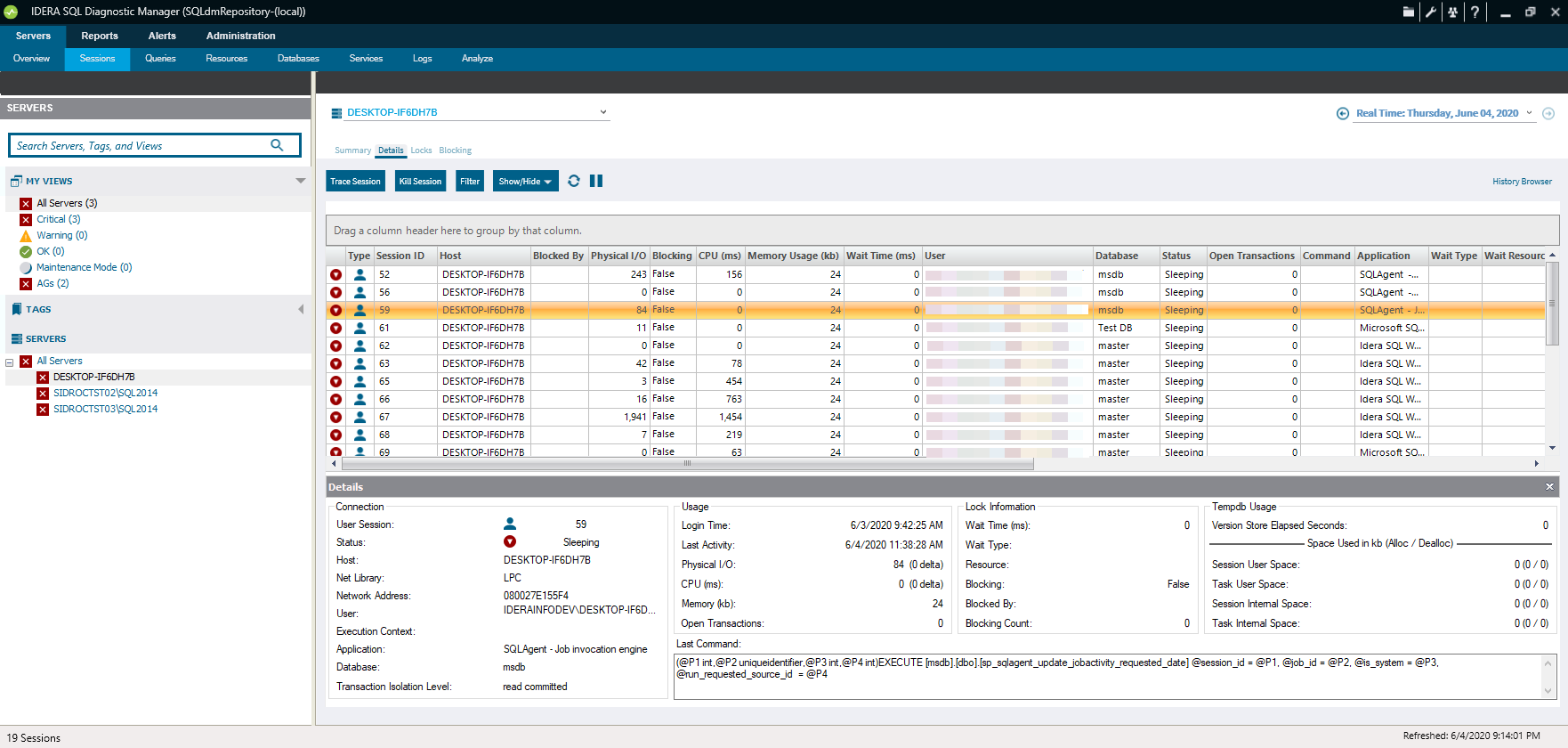
Task: Click status icon of session 52 row
Action: [335, 275]
